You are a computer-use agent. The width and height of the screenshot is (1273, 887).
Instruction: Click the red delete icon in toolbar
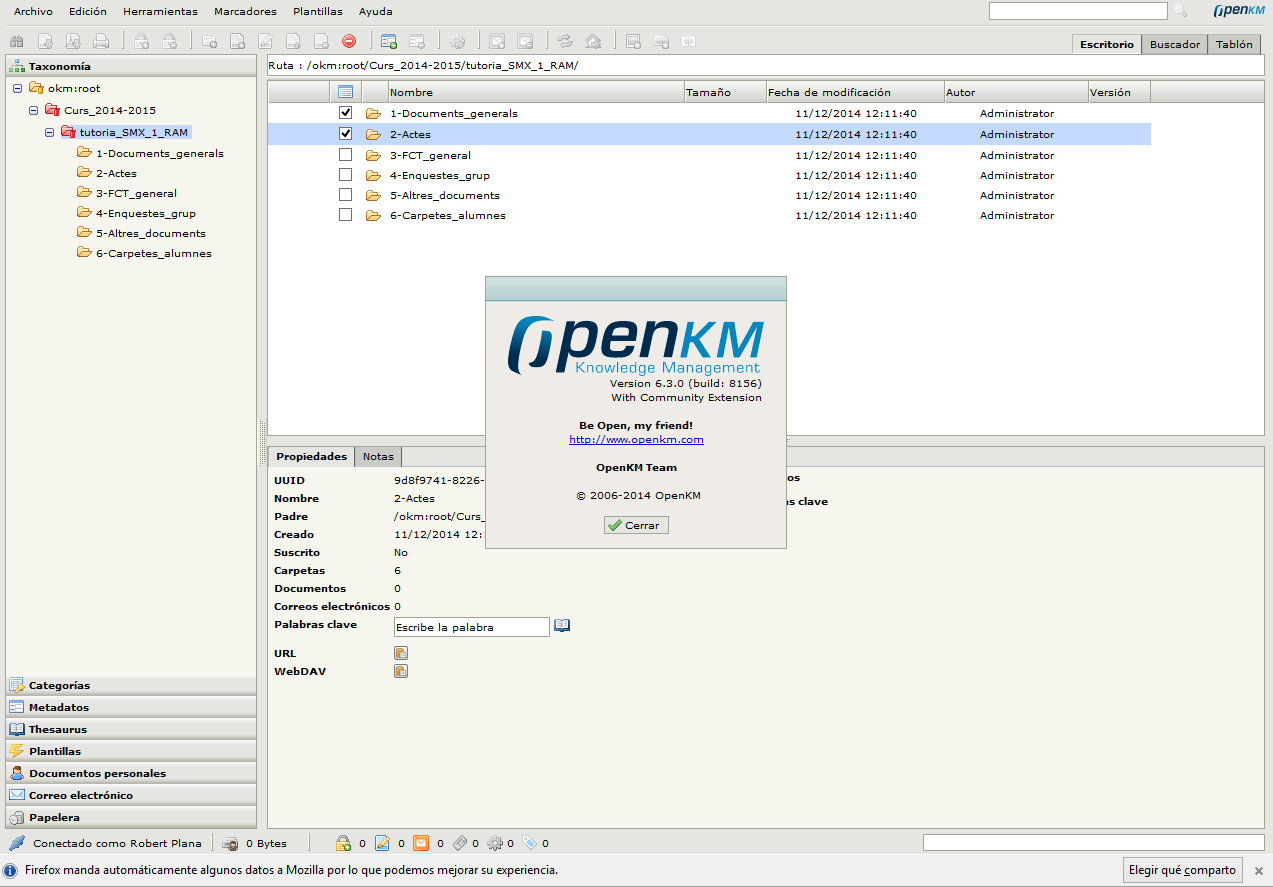tap(349, 41)
